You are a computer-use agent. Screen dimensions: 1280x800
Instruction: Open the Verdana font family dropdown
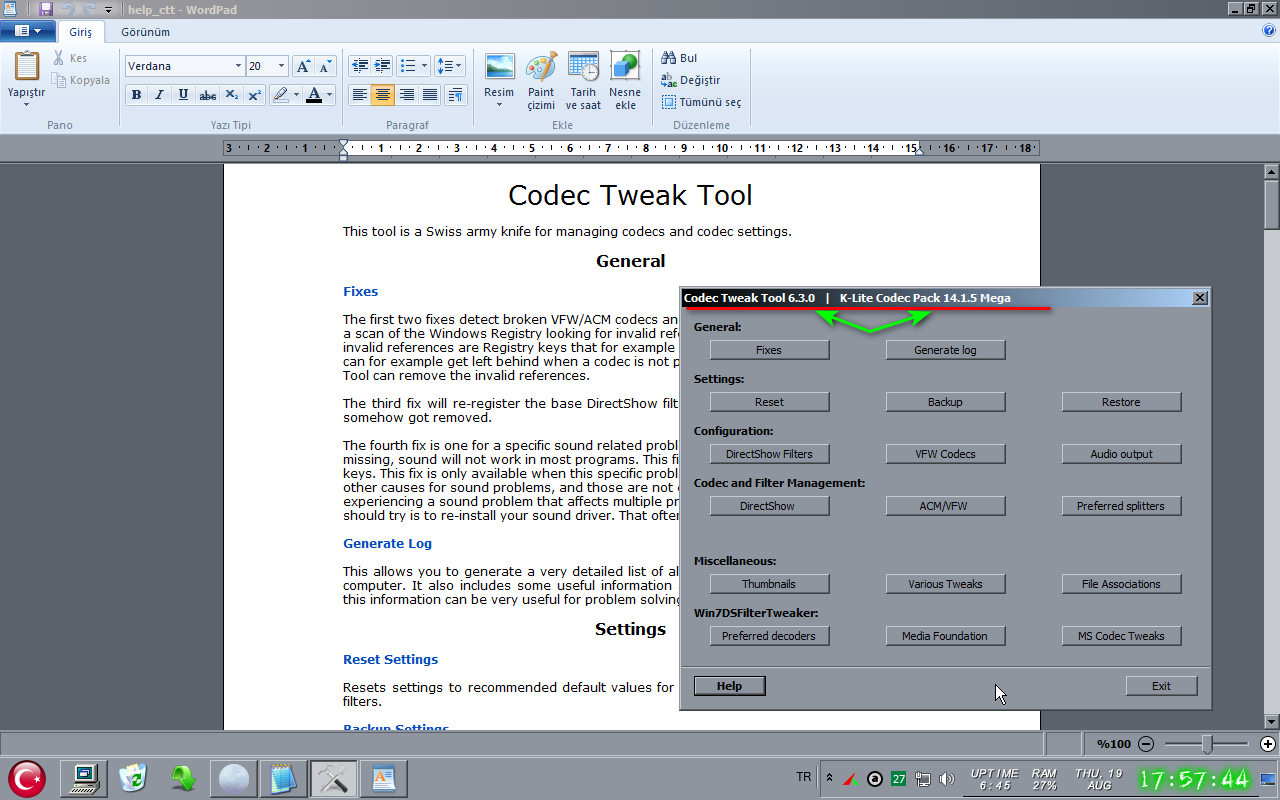click(x=238, y=66)
